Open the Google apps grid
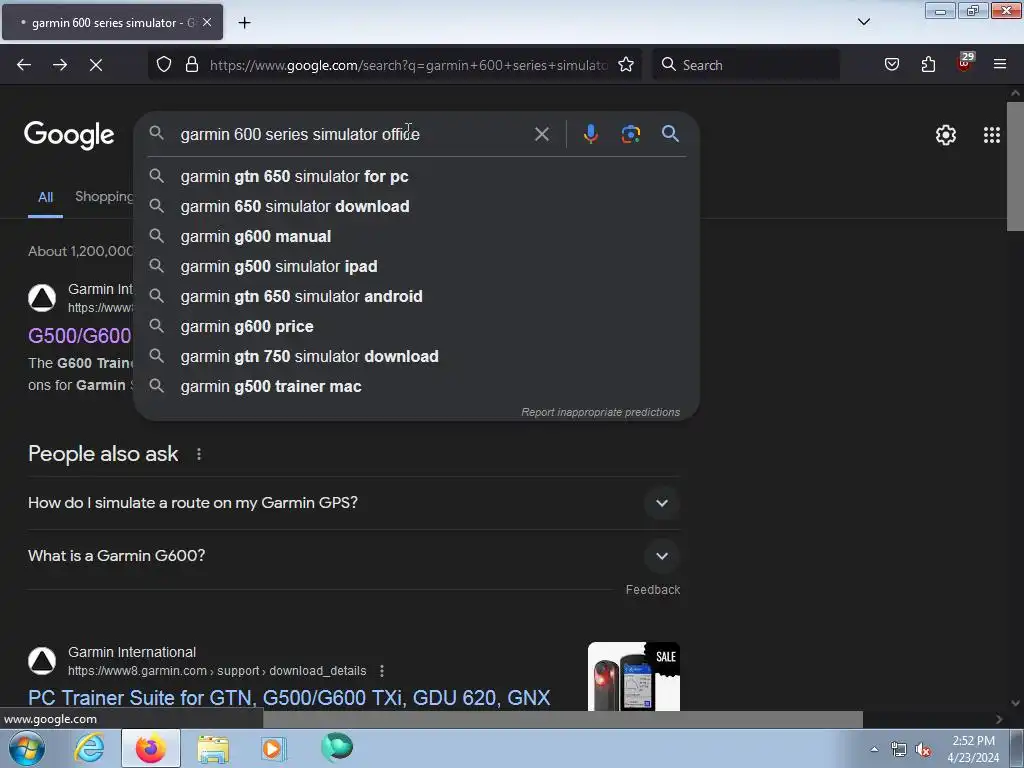Image resolution: width=1024 pixels, height=768 pixels. click(991, 135)
